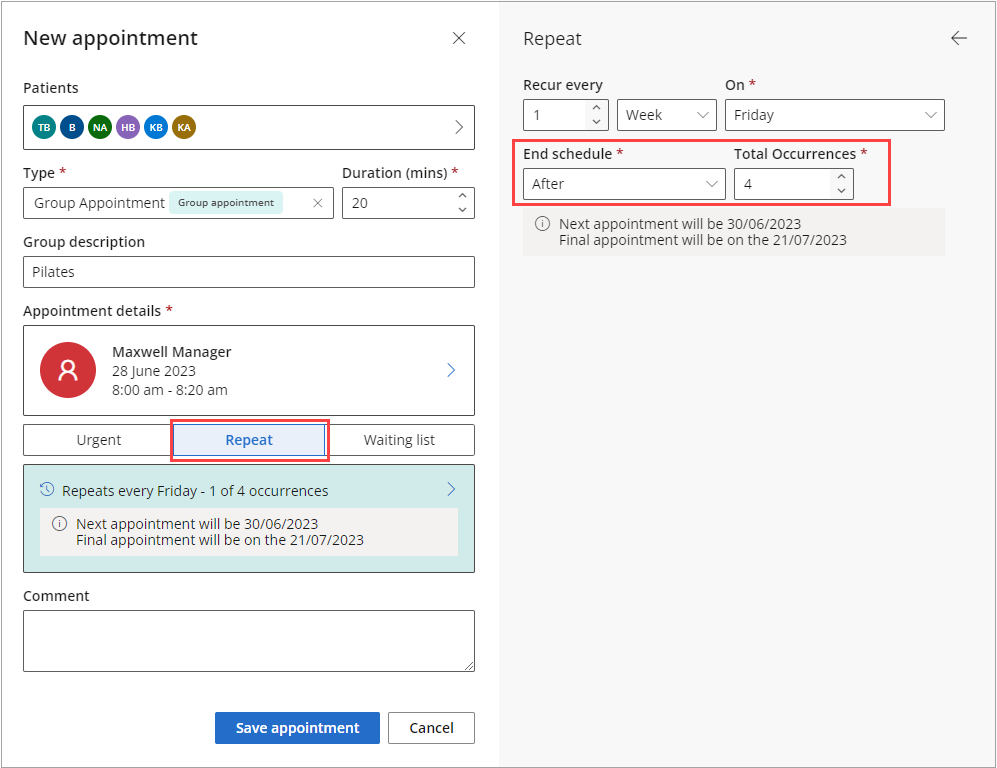Click Repeat panel 'Final appointment will be on the 21/07/2023'
The height and width of the screenshot is (768, 997).
703,240
